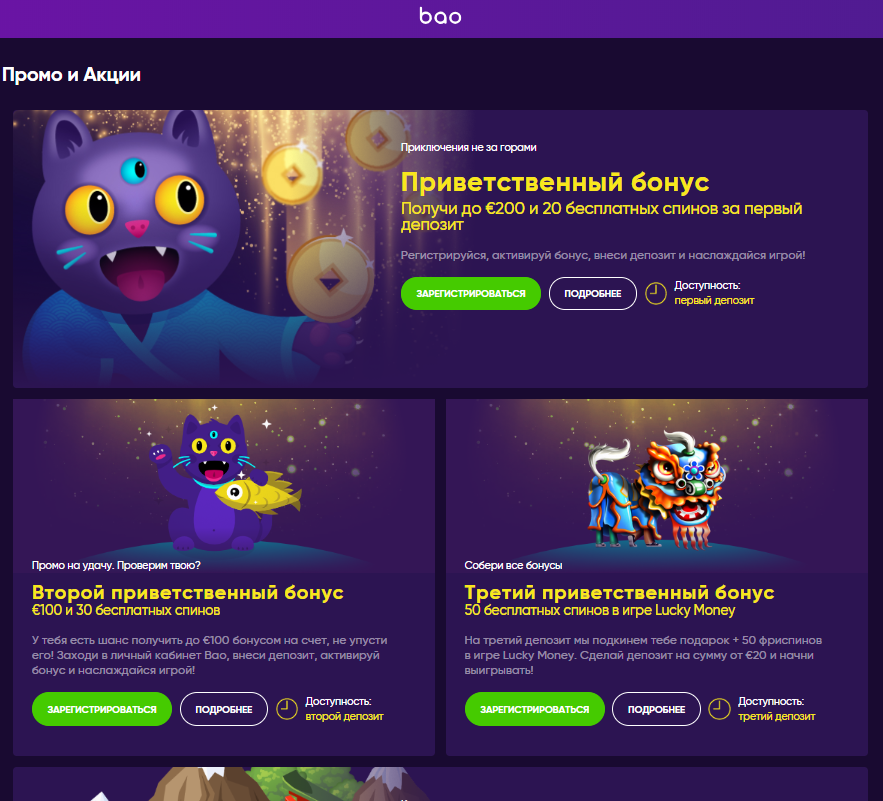Click the clock icon beside второй депозит
883x801 pixels.
click(287, 709)
